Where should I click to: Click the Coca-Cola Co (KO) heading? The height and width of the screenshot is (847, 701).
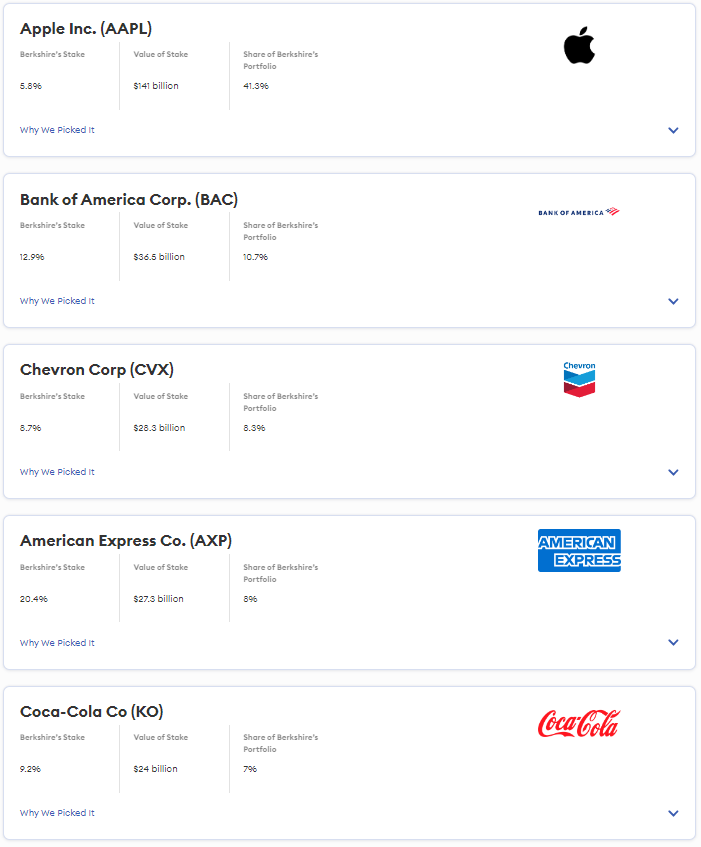(x=92, y=712)
